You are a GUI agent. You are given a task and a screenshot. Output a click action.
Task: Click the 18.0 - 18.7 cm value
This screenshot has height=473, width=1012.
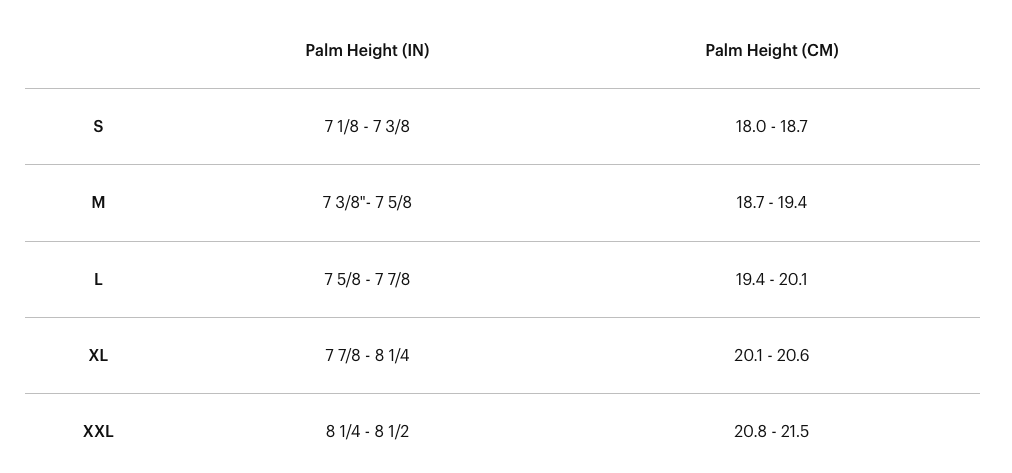pyautogui.click(x=772, y=126)
